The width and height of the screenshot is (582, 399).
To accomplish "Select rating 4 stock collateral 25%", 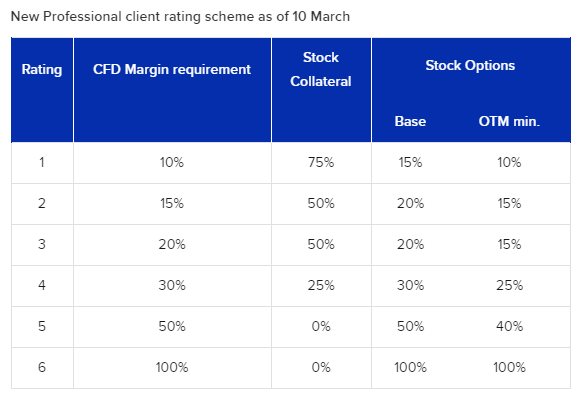I will pos(321,285).
